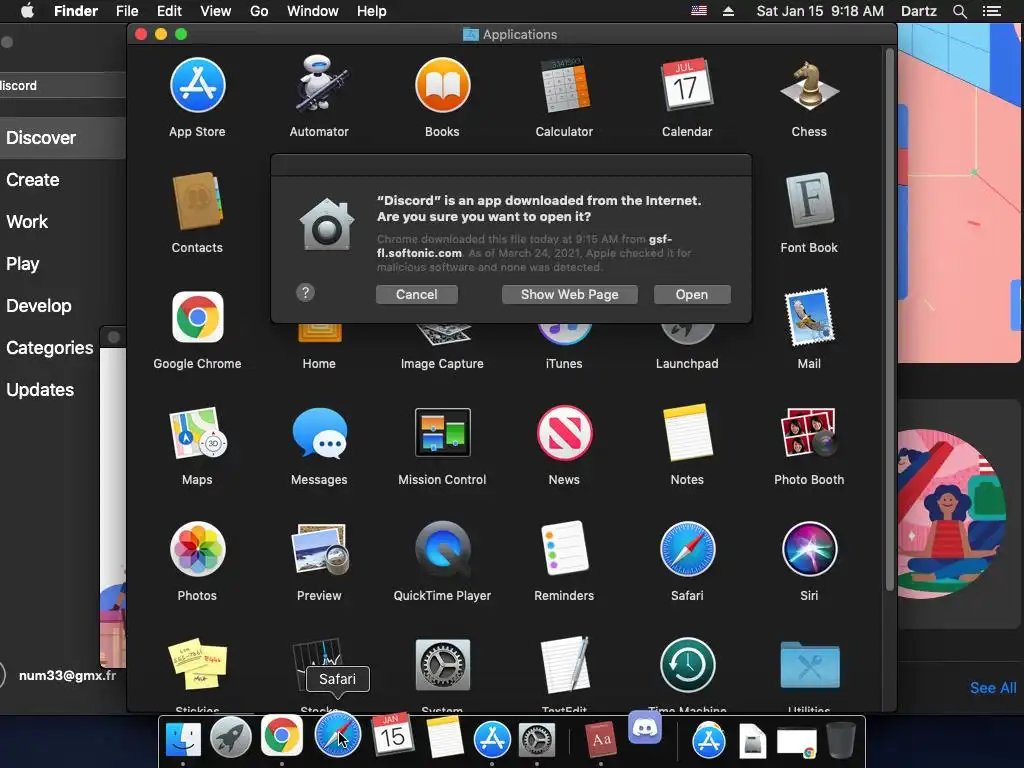
Task: Open the Utilities folder
Action: [809, 665]
